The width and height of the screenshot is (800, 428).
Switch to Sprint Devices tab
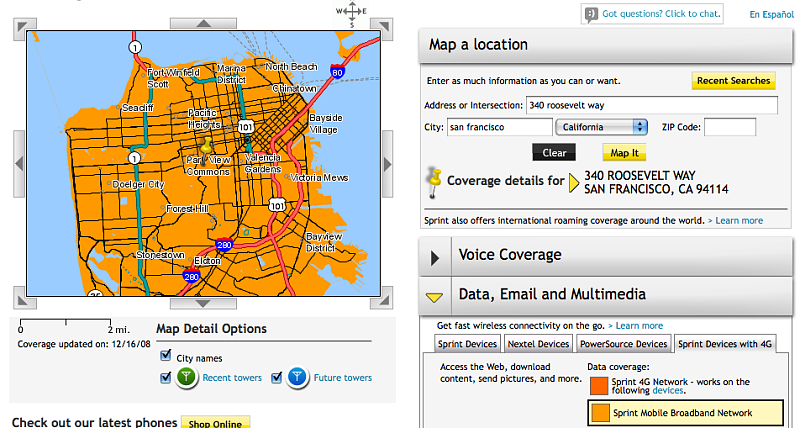click(467, 344)
